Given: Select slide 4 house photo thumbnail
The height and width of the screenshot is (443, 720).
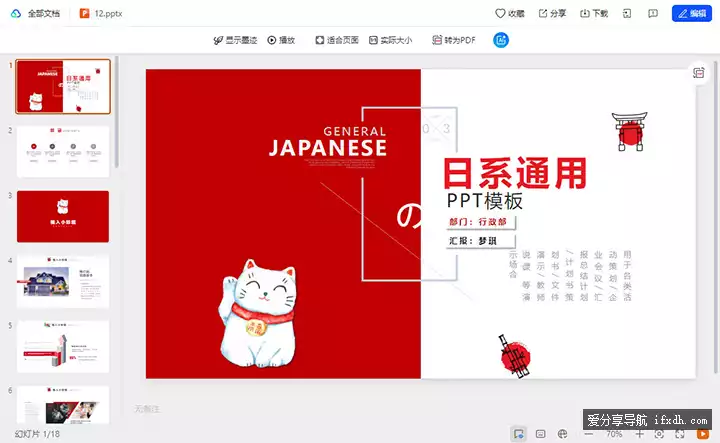Looking at the screenshot, I should tap(63, 281).
